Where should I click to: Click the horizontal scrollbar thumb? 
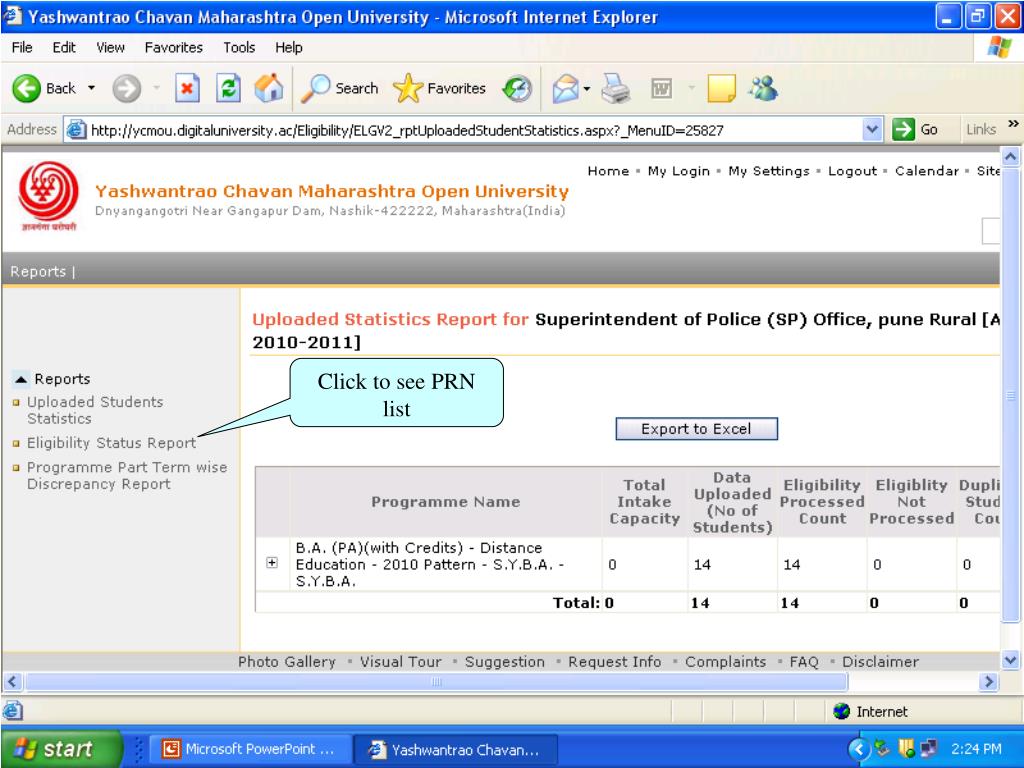[x=436, y=682]
